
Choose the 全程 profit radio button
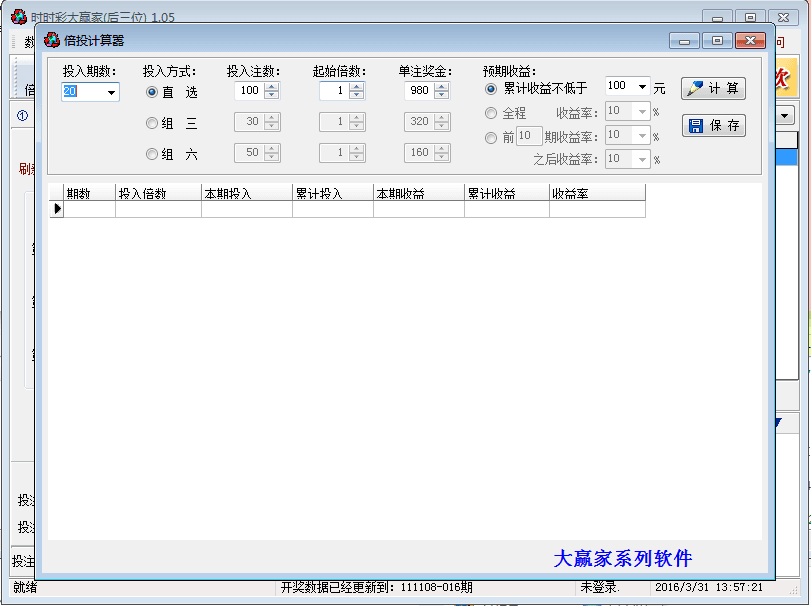491,113
